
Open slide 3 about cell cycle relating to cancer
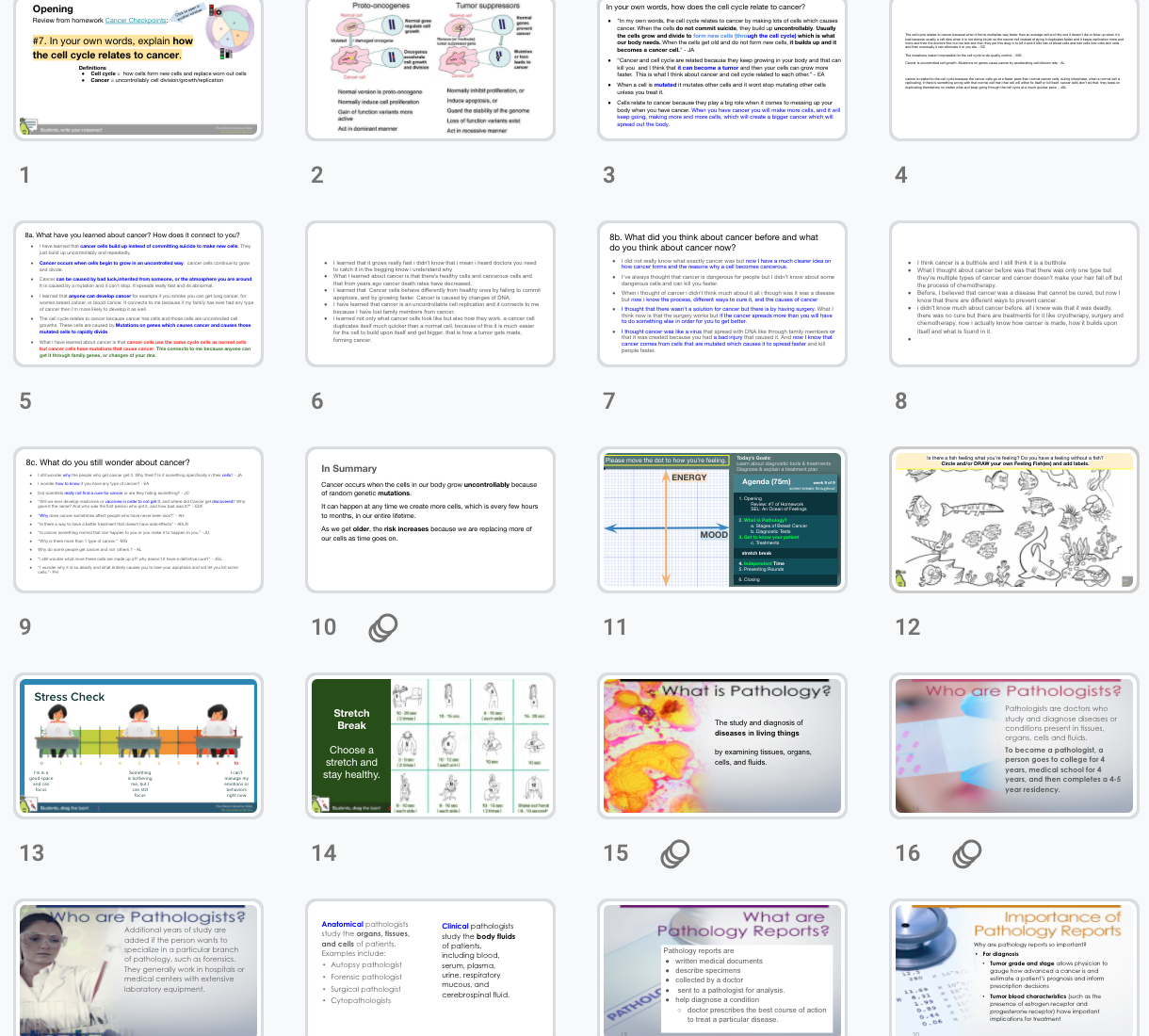click(722, 69)
